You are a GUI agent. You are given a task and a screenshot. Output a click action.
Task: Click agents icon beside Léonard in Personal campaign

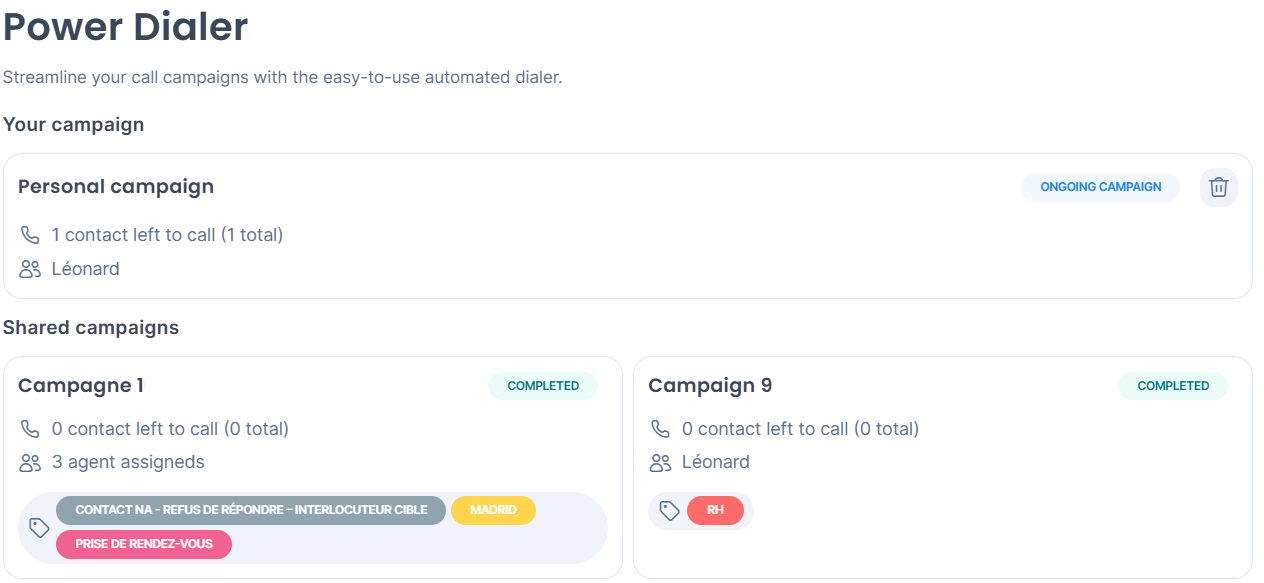pyautogui.click(x=30, y=269)
